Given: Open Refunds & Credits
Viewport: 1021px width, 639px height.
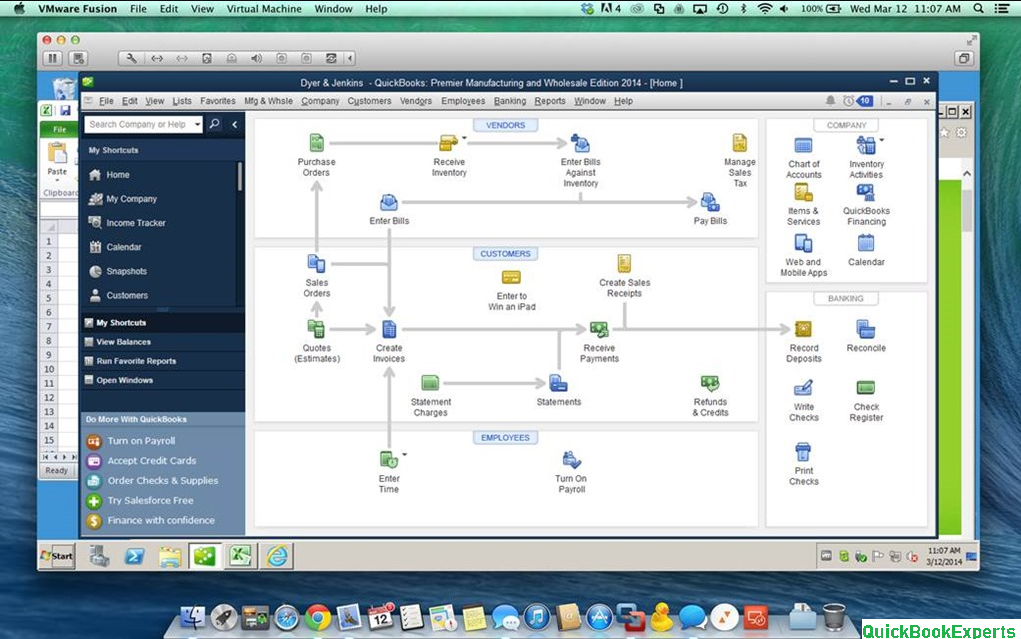Looking at the screenshot, I should pos(710,383).
